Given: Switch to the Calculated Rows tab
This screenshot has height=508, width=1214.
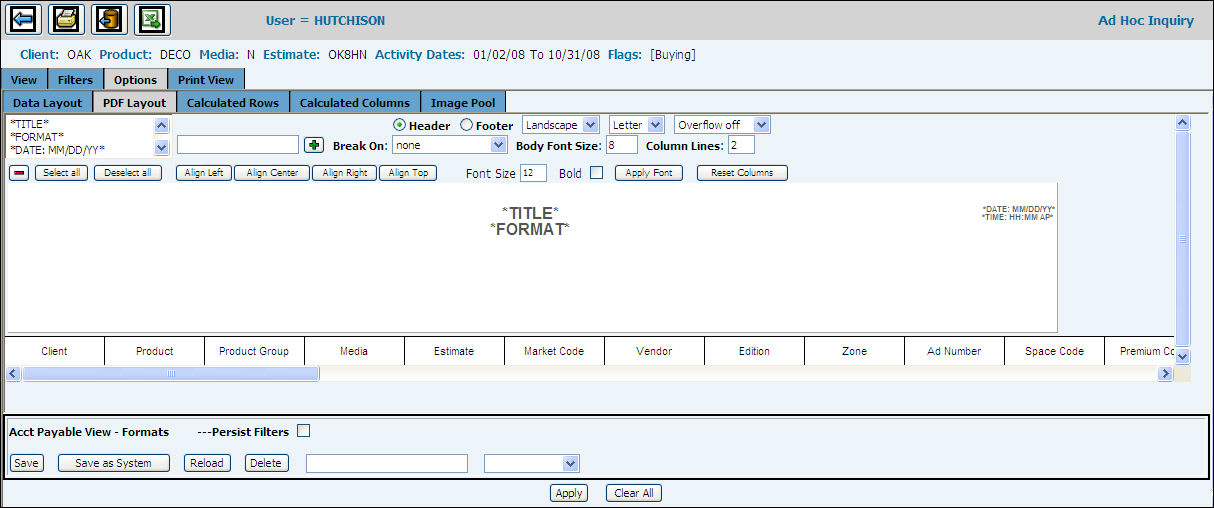Looking at the screenshot, I should coord(233,102).
